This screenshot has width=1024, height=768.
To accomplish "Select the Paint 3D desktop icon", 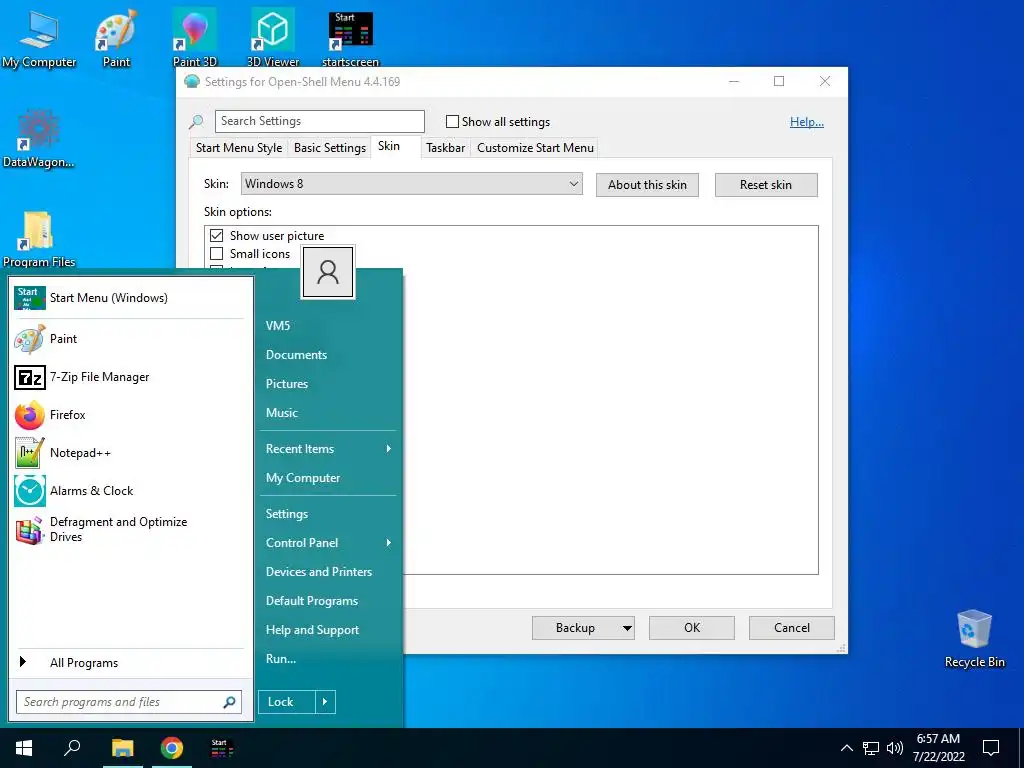I will click(x=195, y=39).
